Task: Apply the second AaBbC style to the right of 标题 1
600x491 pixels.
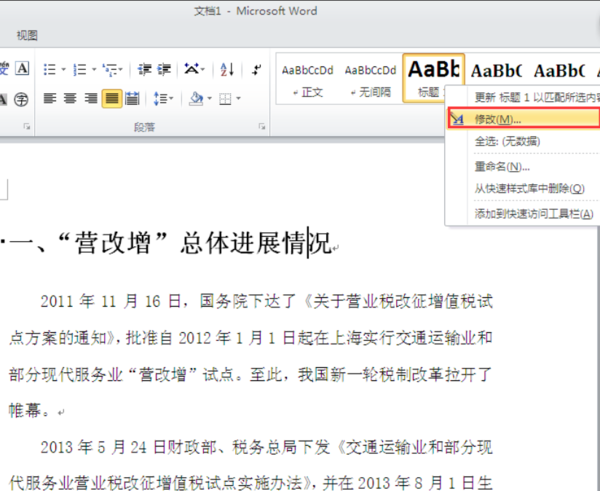Action: point(559,71)
